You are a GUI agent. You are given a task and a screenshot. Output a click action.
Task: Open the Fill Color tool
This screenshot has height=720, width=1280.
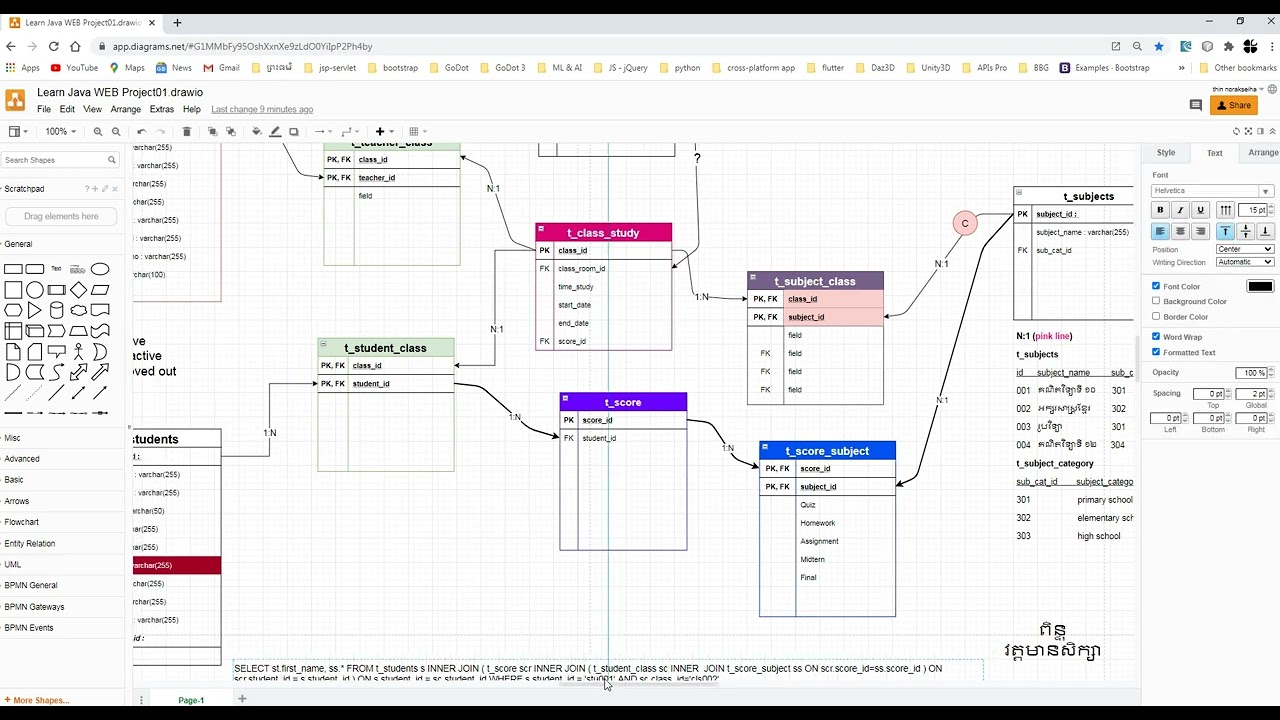coord(257,131)
